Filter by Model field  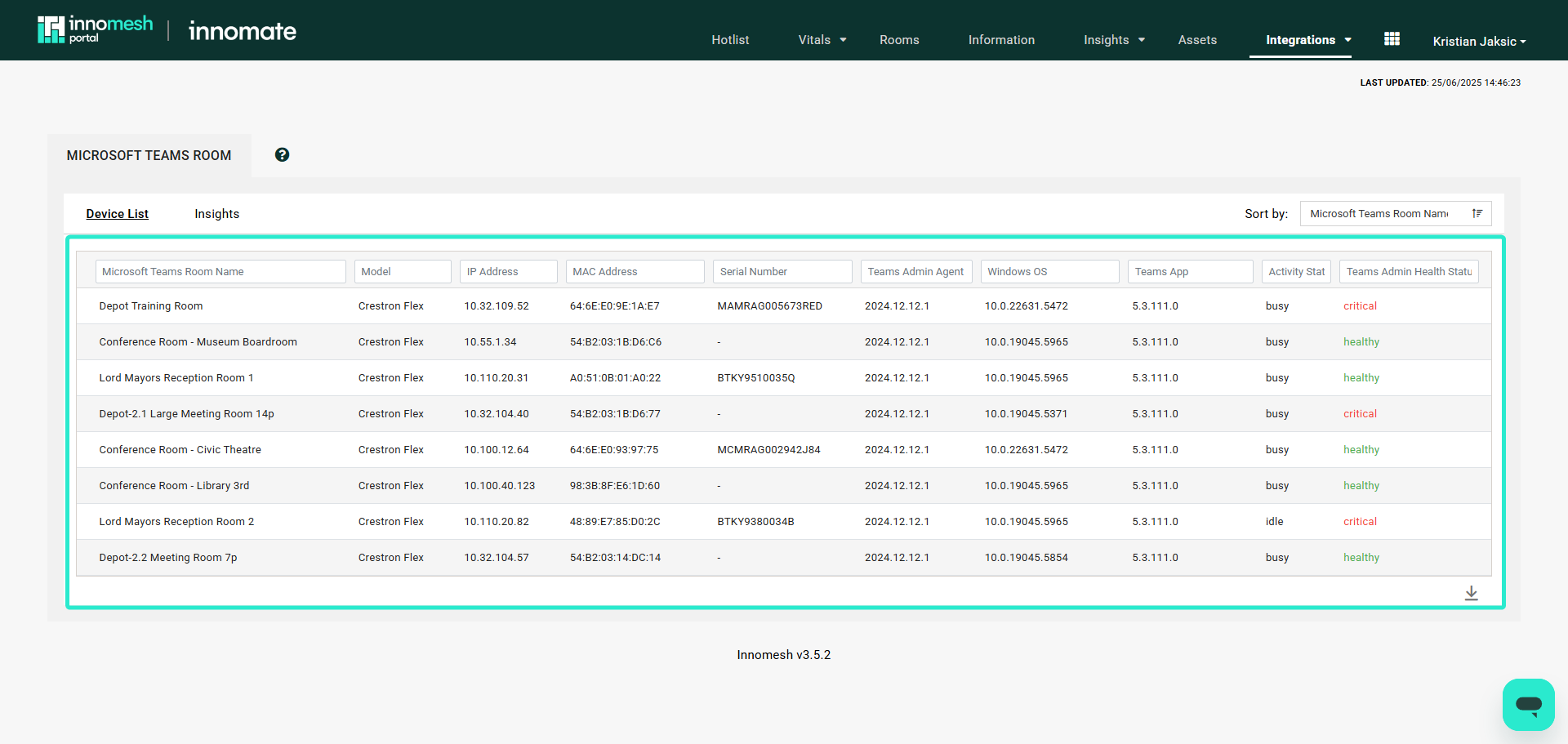pos(403,272)
